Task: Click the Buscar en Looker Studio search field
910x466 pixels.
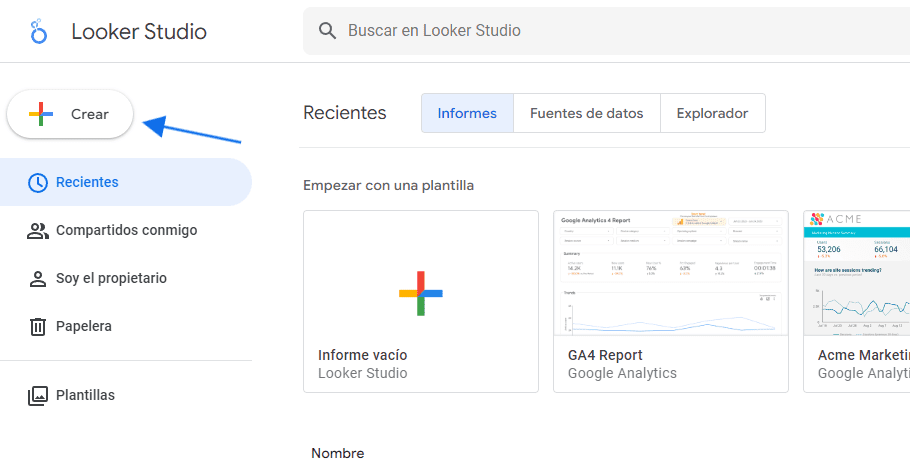Action: tap(606, 31)
